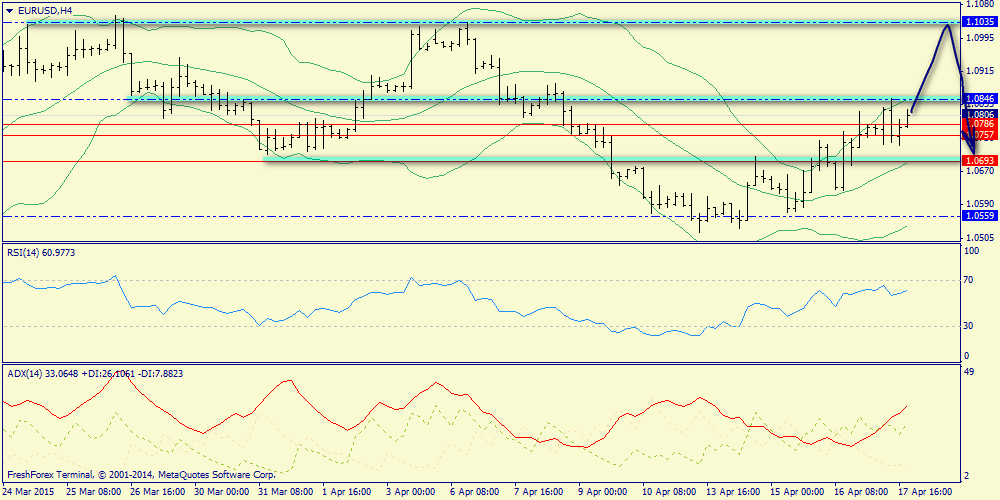This screenshot has height=500, width=1000.
Task: Click the 1.0590 price scale value
Action: point(981,204)
